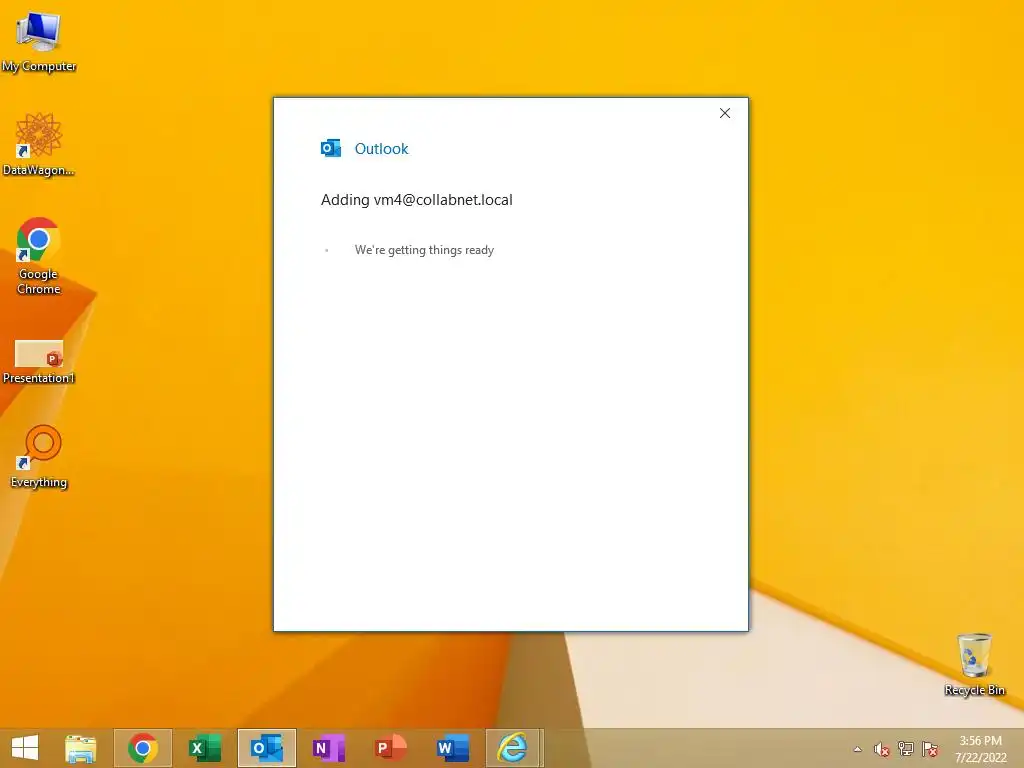
Task: Select the Google Chrome desktop shortcut
Action: pyautogui.click(x=39, y=256)
